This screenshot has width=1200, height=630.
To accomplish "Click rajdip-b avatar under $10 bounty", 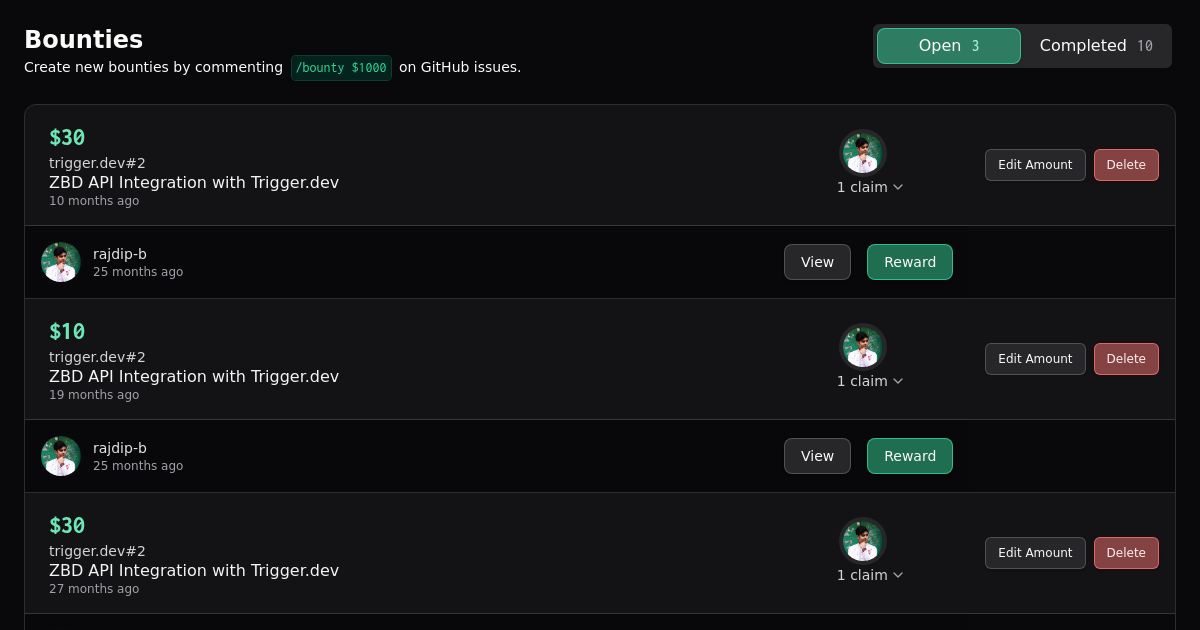I will [x=61, y=456].
